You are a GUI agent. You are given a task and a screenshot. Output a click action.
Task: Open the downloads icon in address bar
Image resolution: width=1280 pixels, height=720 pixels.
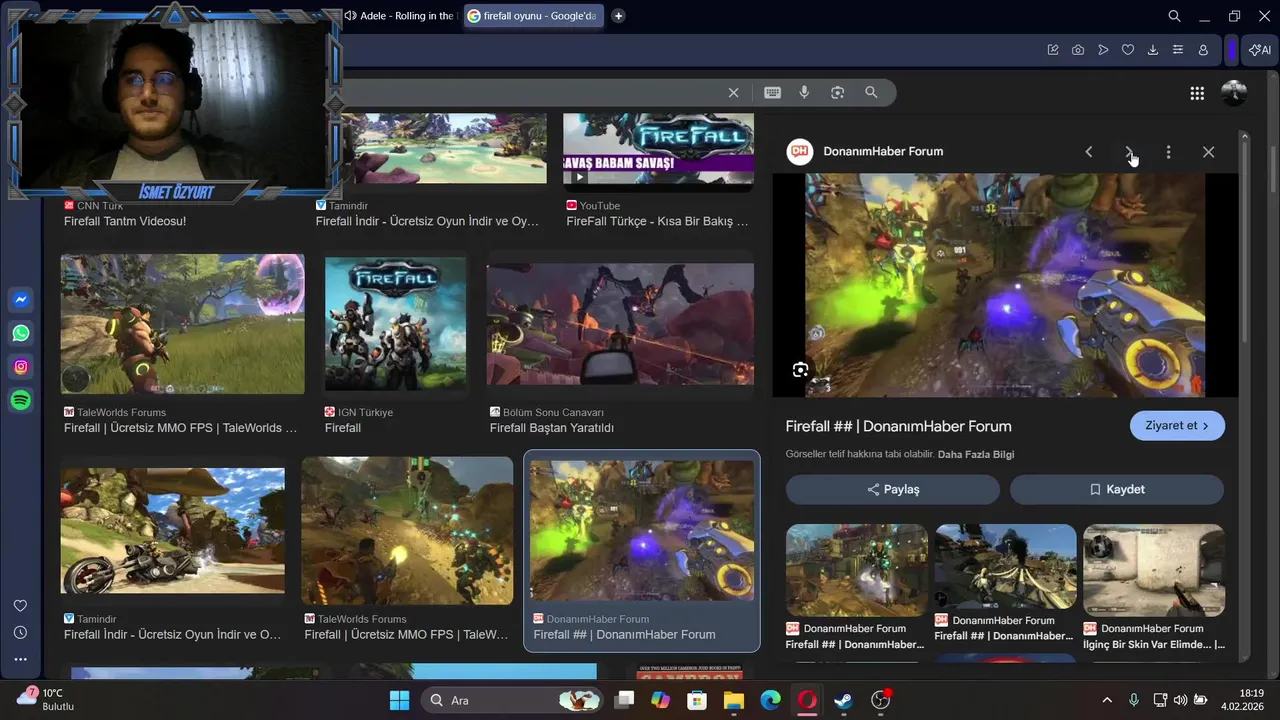click(1153, 50)
